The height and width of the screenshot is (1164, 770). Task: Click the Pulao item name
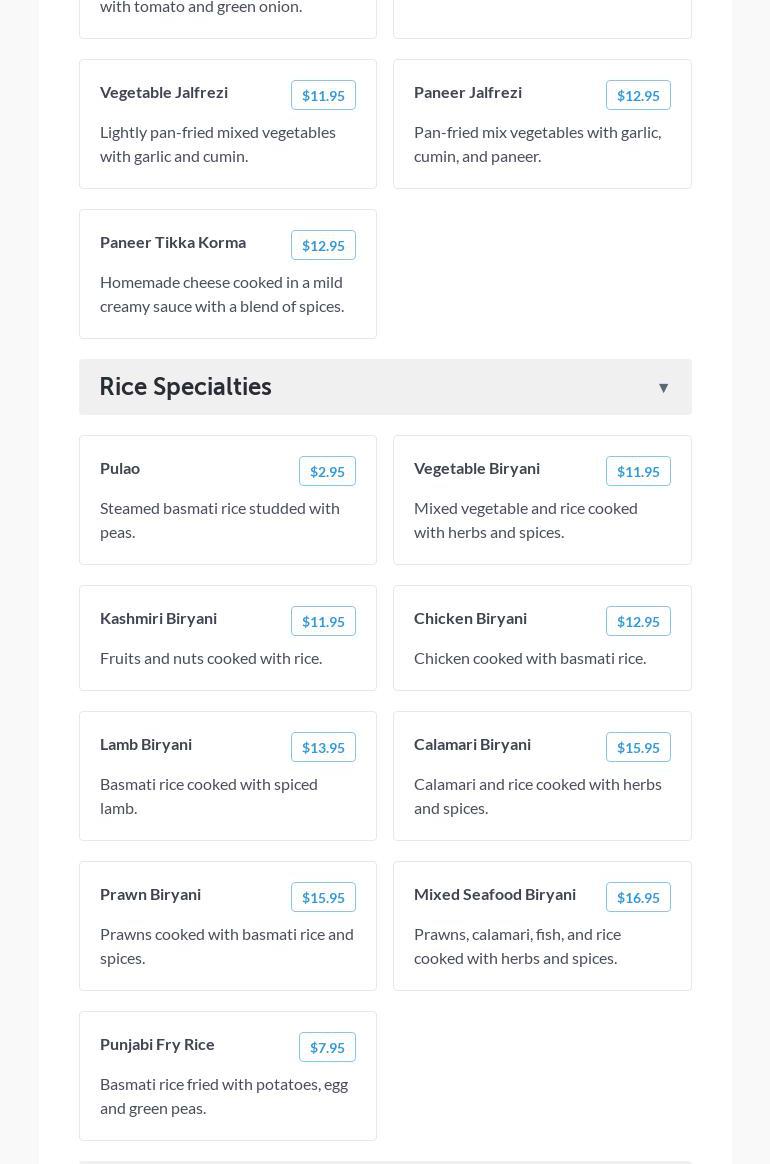(x=120, y=468)
